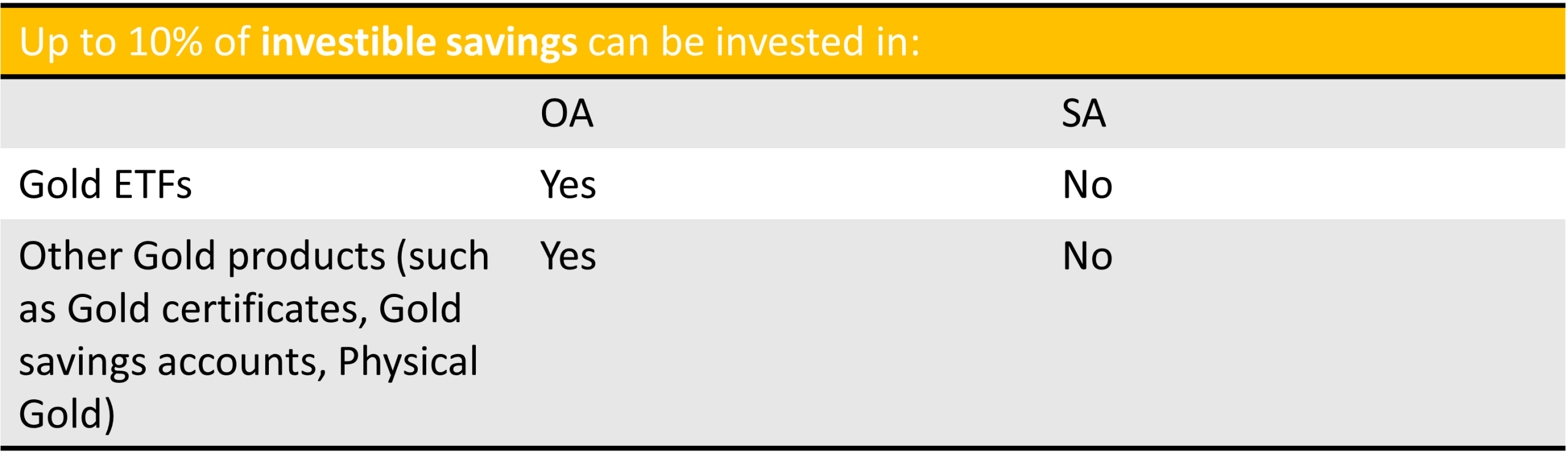Viewport: 1568px width, 466px height.
Task: Click the word 'Physical' in last row
Action: click(408, 362)
